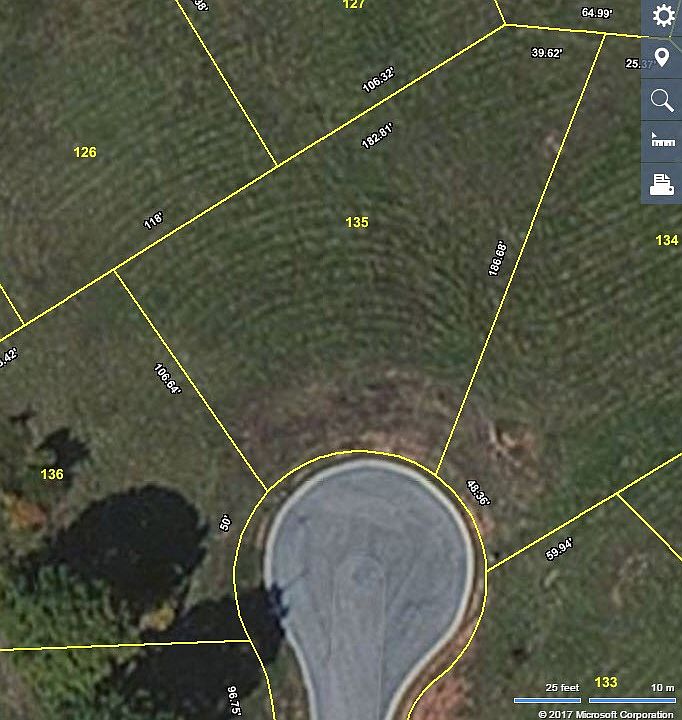Open the magnifying glass search tool
Screen dimensions: 682x720
[x=662, y=100]
